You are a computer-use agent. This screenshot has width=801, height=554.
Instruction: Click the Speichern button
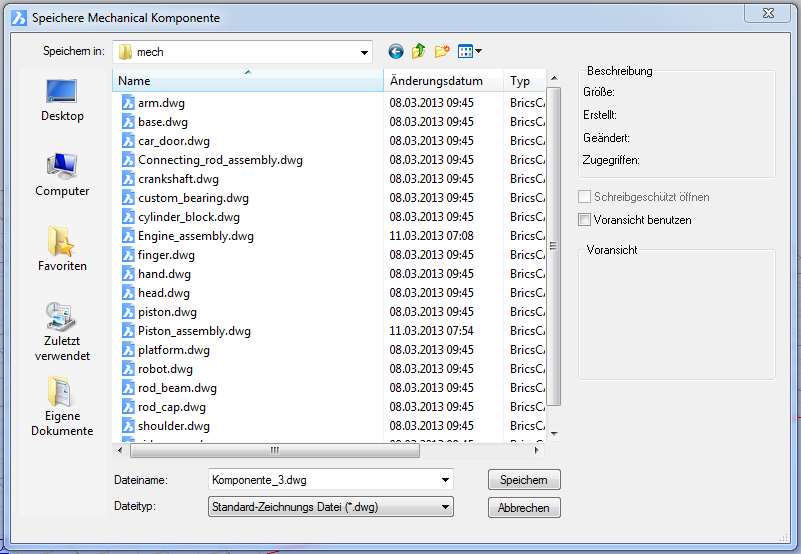[x=524, y=480]
